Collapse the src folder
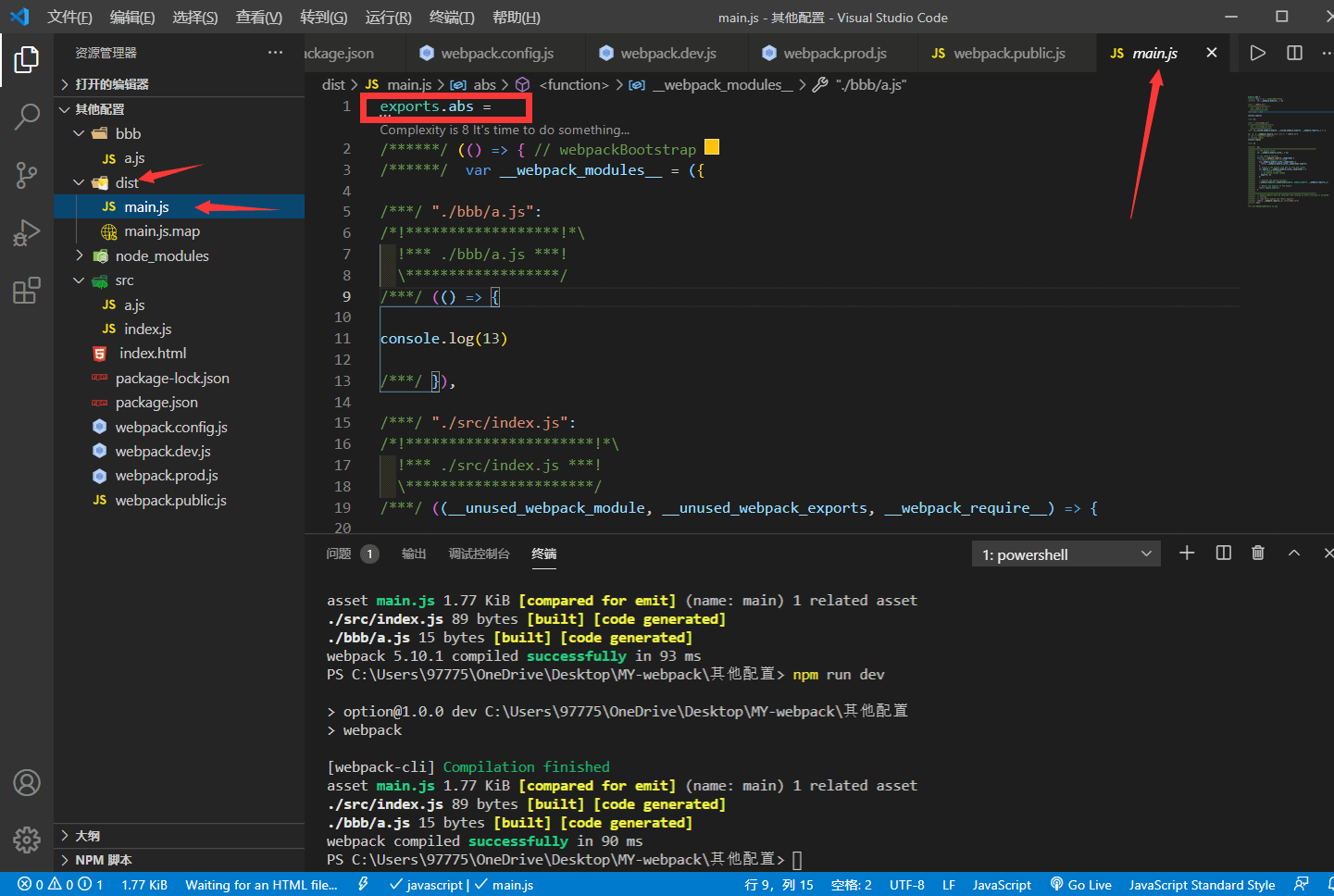Screen dimensions: 1334x896 click(179, 280)
